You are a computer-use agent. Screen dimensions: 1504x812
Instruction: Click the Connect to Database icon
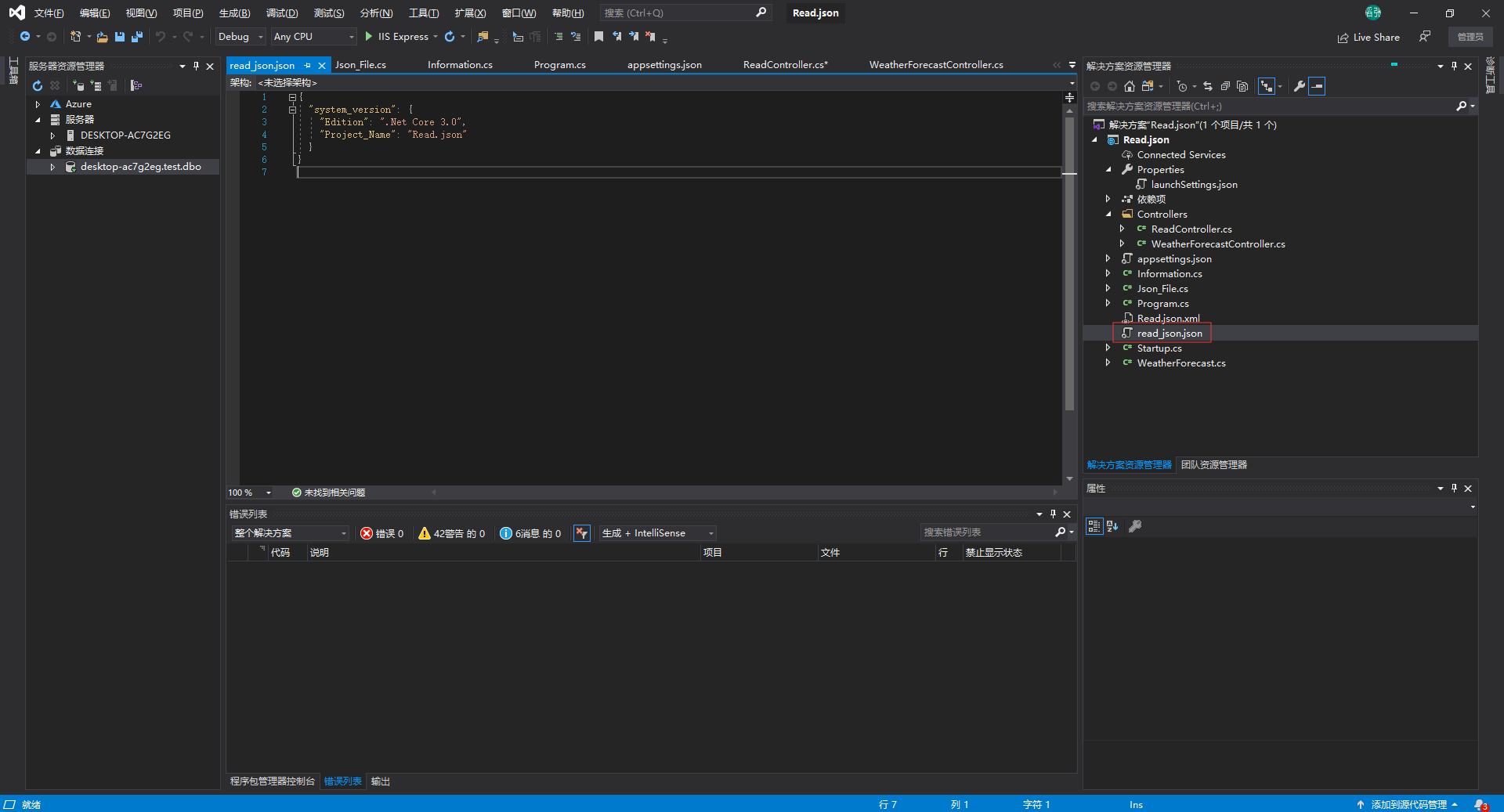pyautogui.click(x=78, y=85)
